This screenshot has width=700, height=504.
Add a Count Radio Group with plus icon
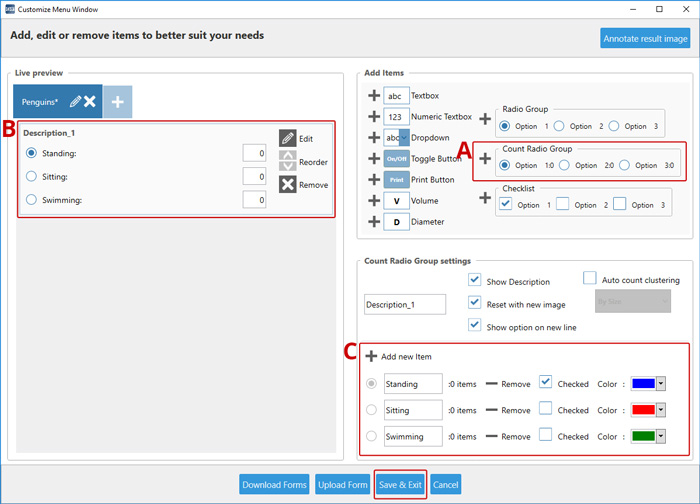(x=485, y=158)
